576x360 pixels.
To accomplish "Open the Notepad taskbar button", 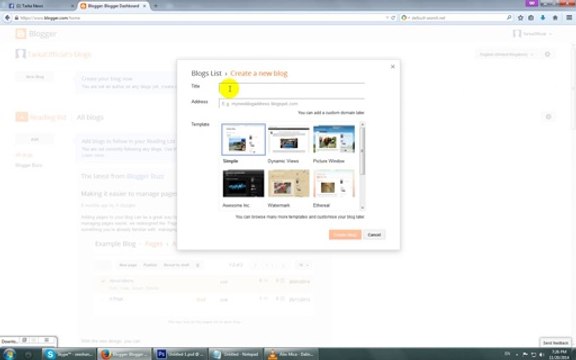I will 235,354.
